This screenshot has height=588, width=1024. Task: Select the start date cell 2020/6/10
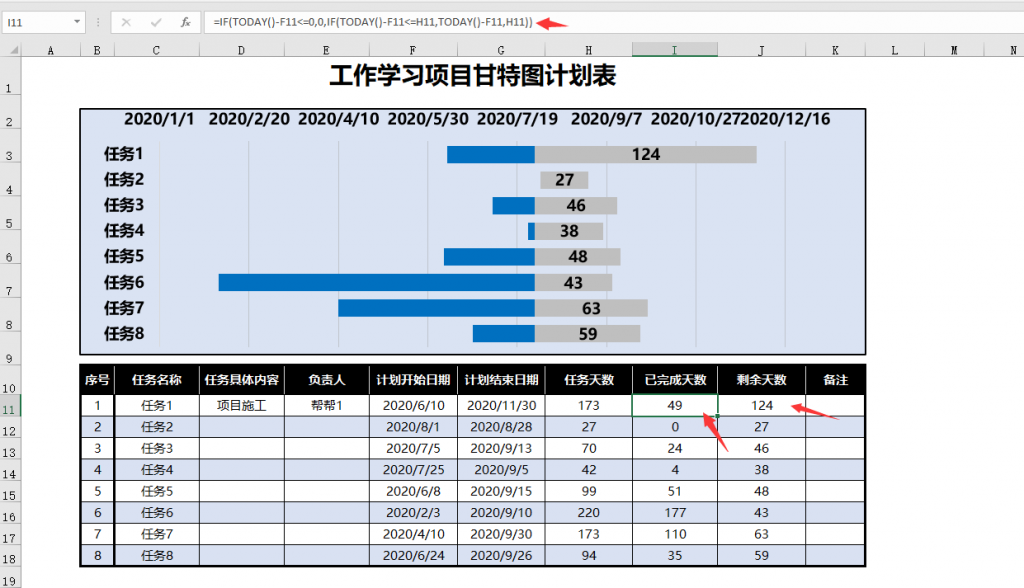[x=413, y=405]
